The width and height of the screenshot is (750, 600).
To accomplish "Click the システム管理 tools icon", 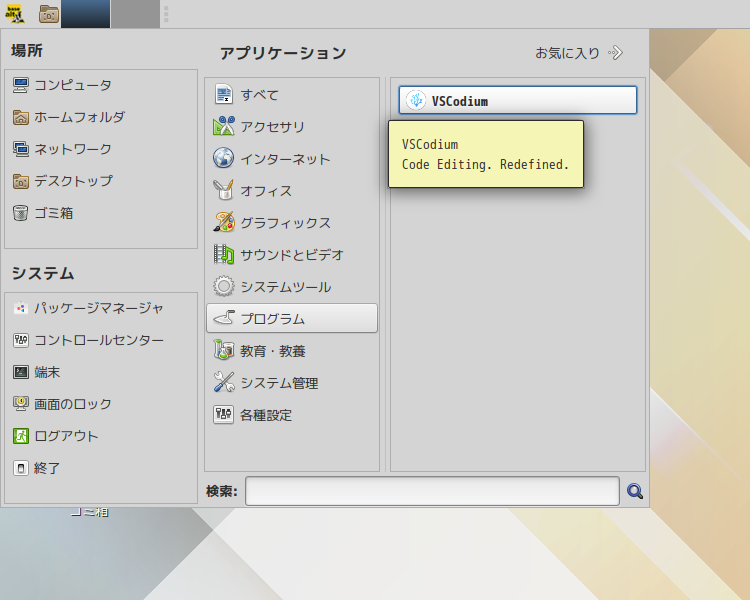I will (x=223, y=382).
